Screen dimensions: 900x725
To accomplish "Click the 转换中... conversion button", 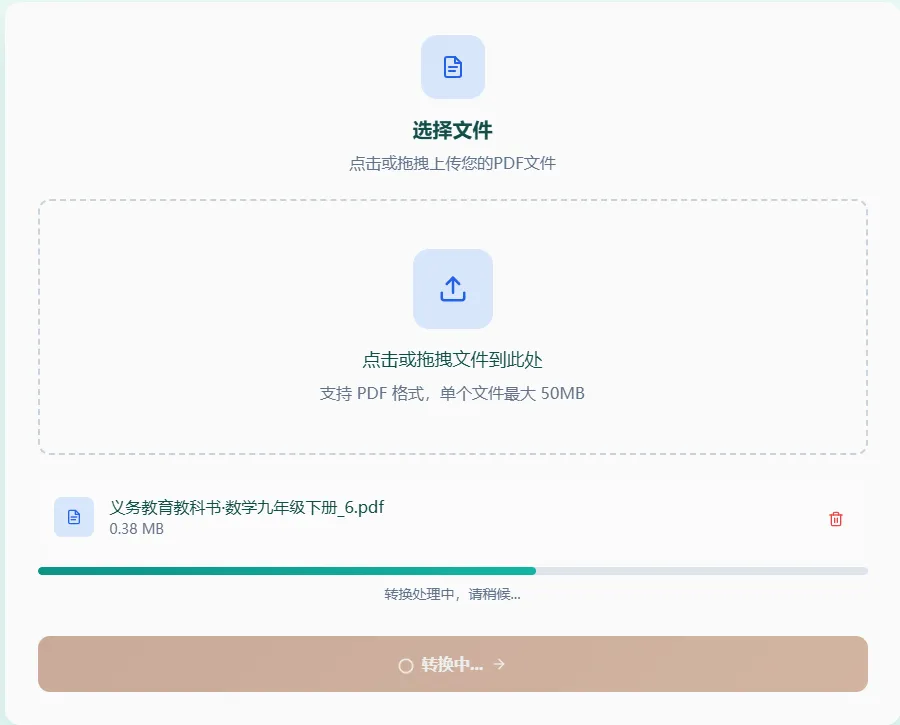I will coord(453,664).
